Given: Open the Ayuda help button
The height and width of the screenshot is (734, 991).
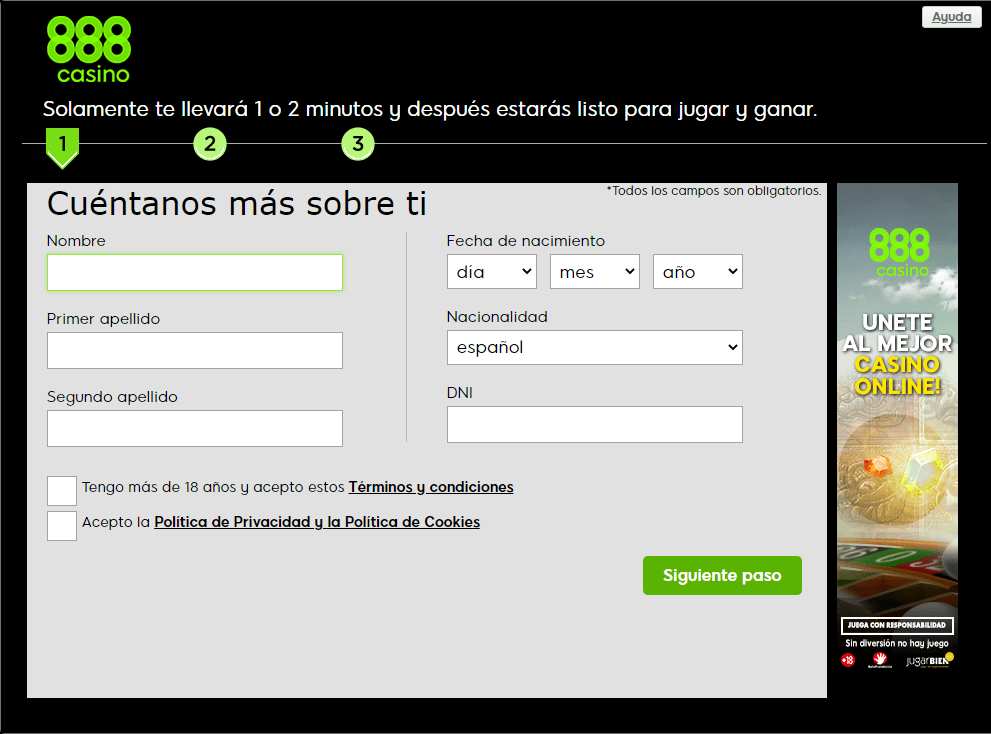Looking at the screenshot, I should click(951, 17).
